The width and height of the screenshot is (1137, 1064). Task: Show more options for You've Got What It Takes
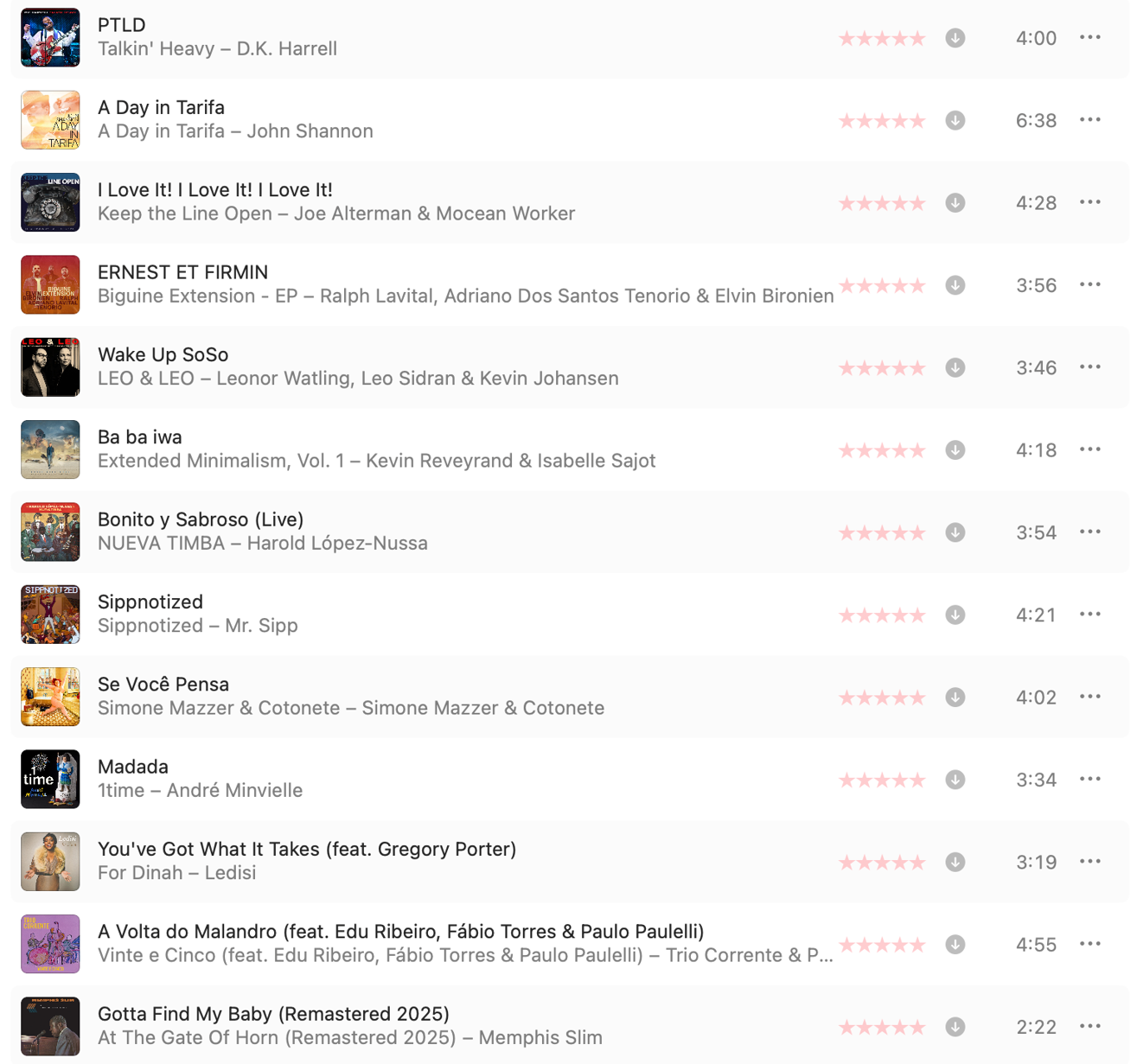pos(1090,862)
